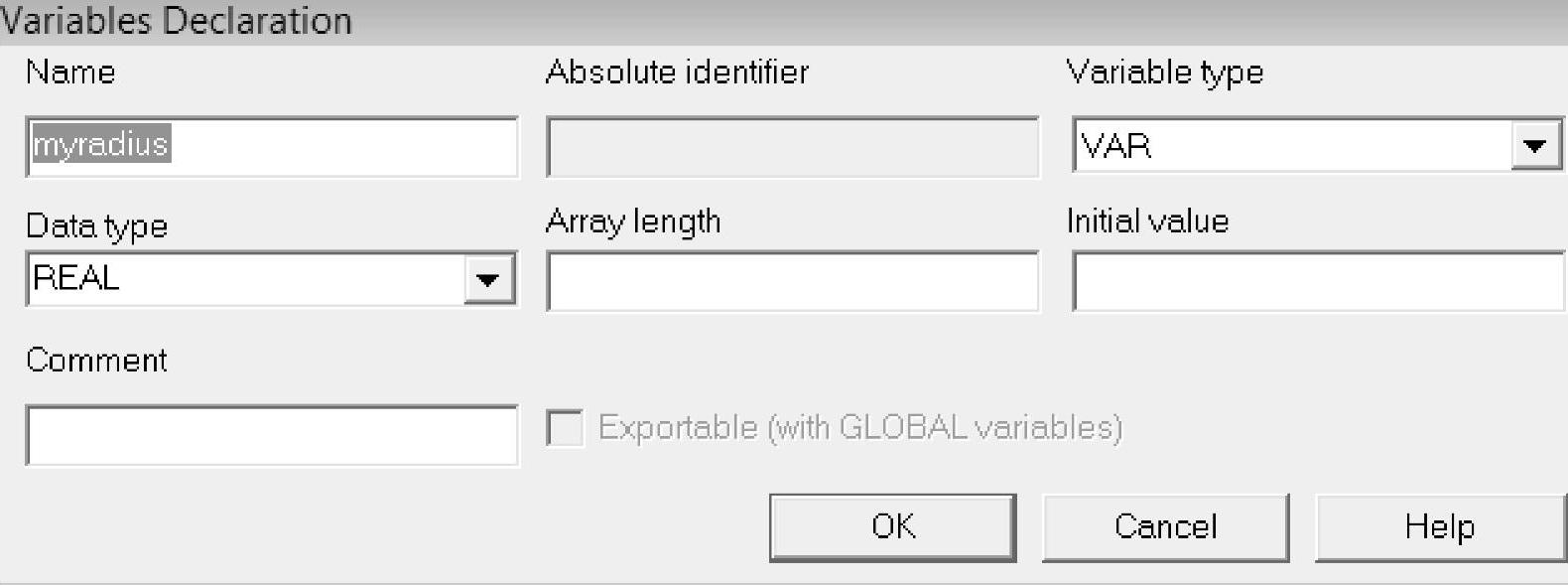Click into the Initial value field
This screenshot has height=585, width=1568.
coord(1318,281)
